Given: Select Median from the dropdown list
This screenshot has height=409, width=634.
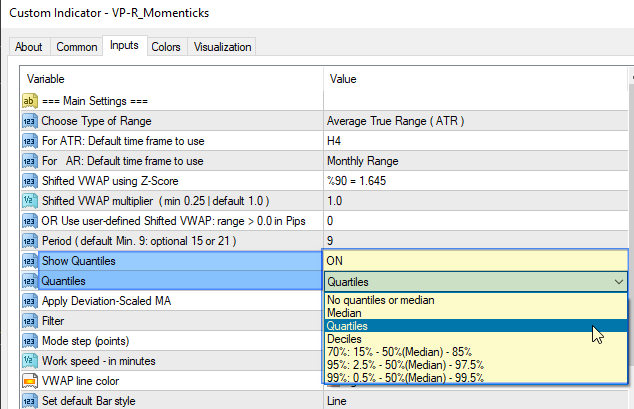Looking at the screenshot, I should pos(346,313).
